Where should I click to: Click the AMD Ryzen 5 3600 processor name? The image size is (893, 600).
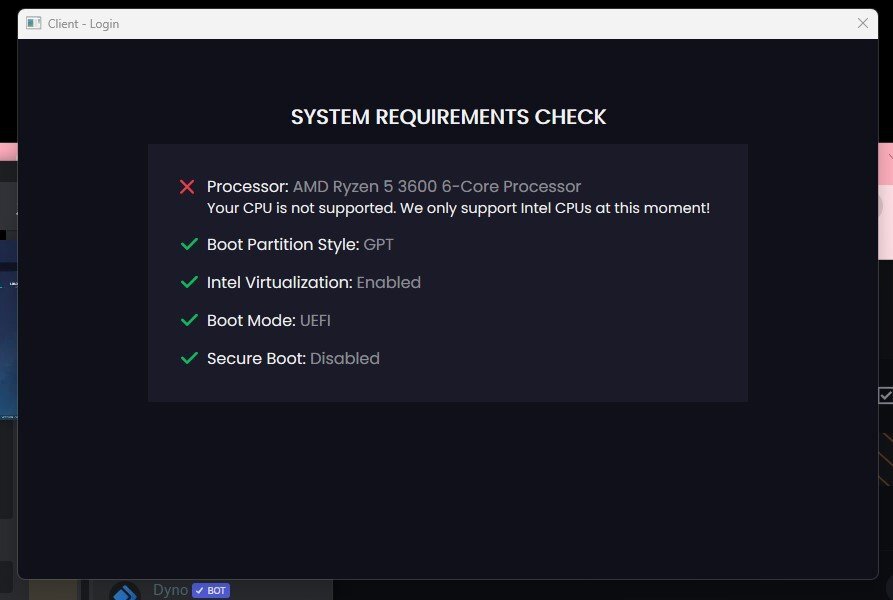coord(436,187)
